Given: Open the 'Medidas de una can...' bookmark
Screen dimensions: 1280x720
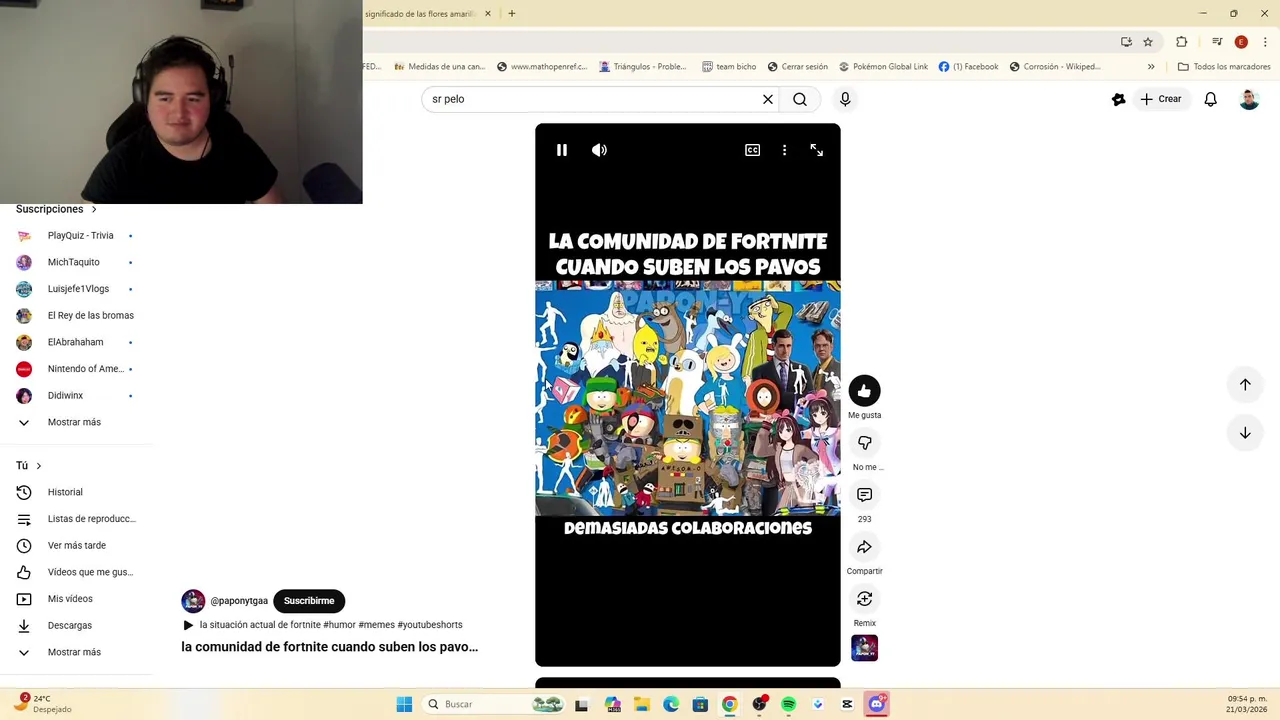Looking at the screenshot, I should (x=440, y=67).
